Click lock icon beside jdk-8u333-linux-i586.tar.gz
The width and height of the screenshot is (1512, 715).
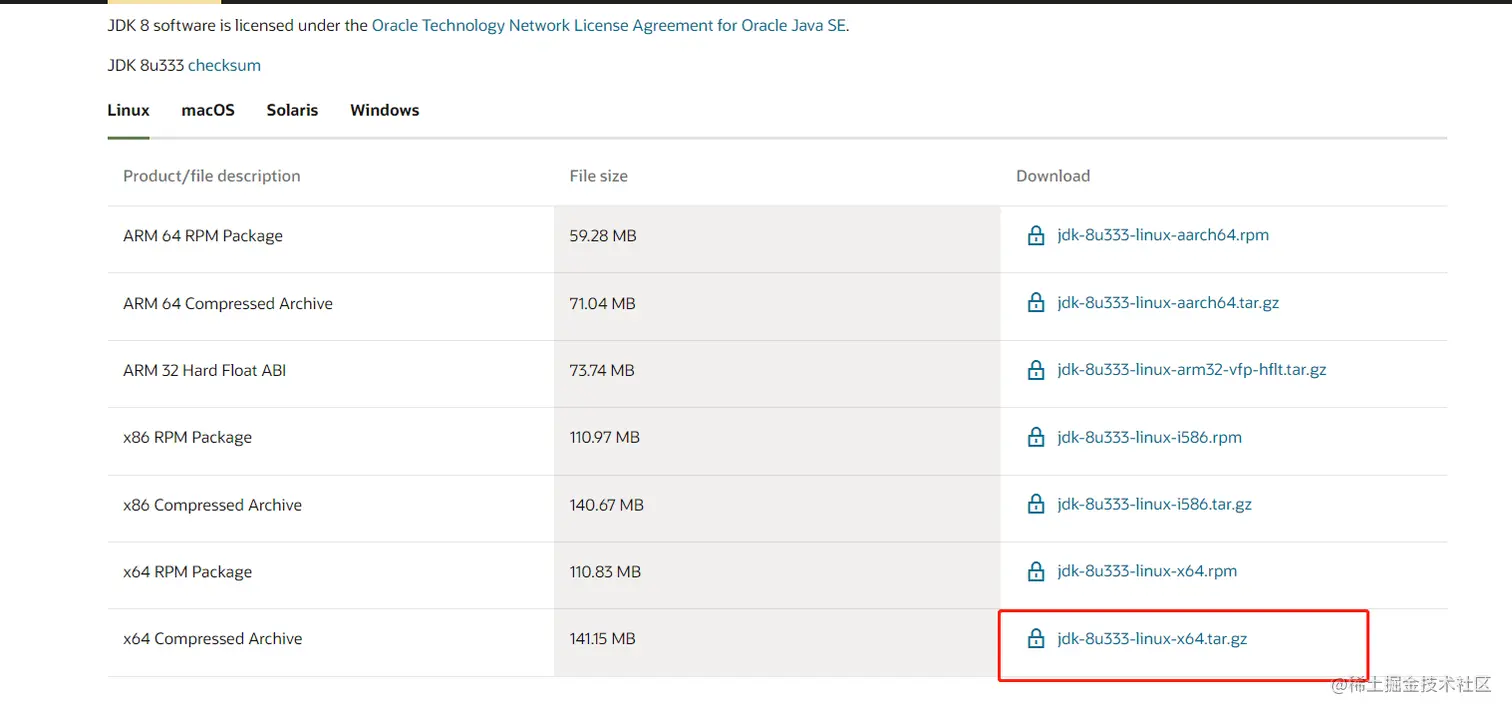(1036, 505)
